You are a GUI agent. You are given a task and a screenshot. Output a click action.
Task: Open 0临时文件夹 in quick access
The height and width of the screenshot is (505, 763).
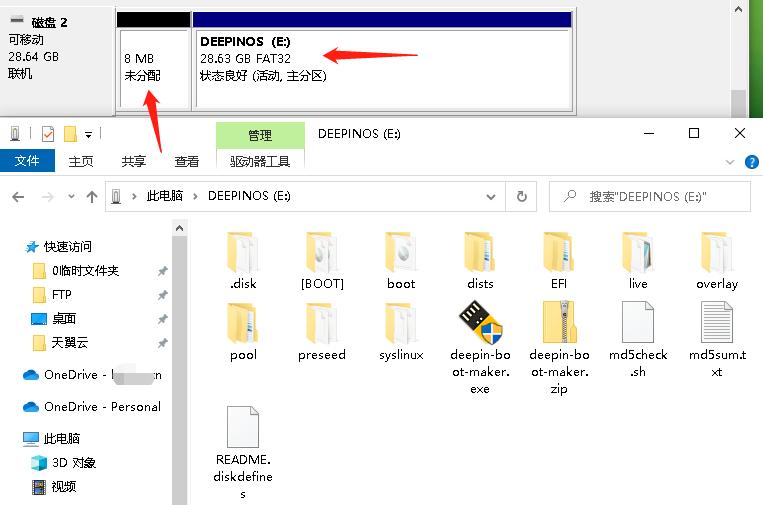click(85, 271)
